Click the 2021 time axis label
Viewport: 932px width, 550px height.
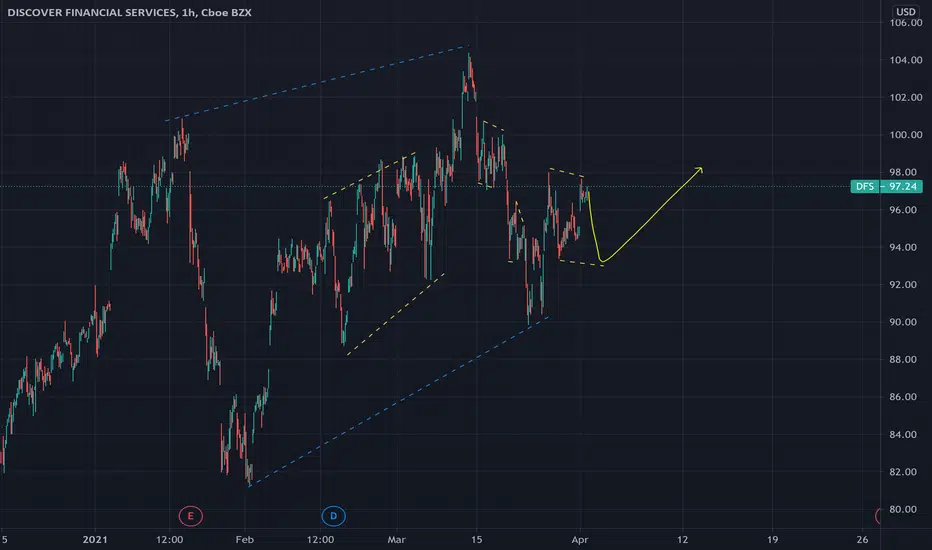[95, 540]
